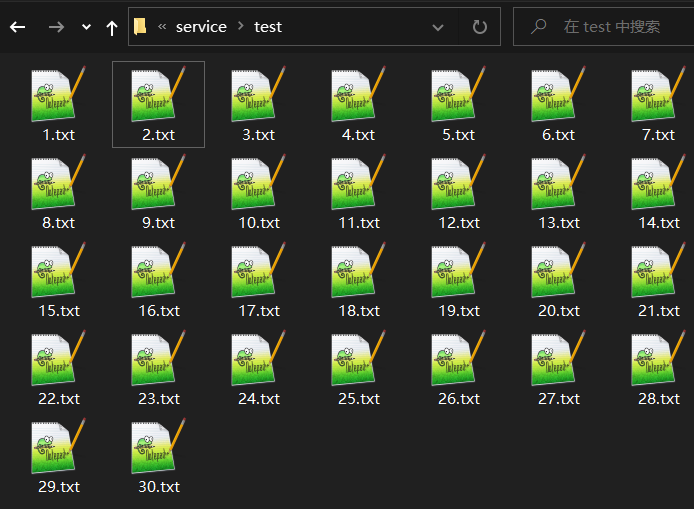
Task: Select the 2.txt file
Action: click(158, 104)
